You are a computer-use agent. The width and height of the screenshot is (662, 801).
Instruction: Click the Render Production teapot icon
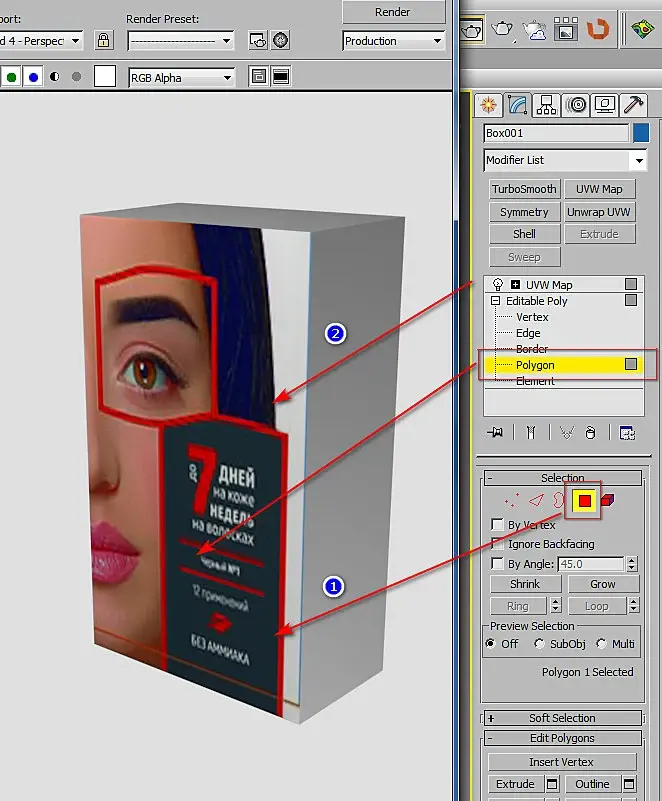503,30
